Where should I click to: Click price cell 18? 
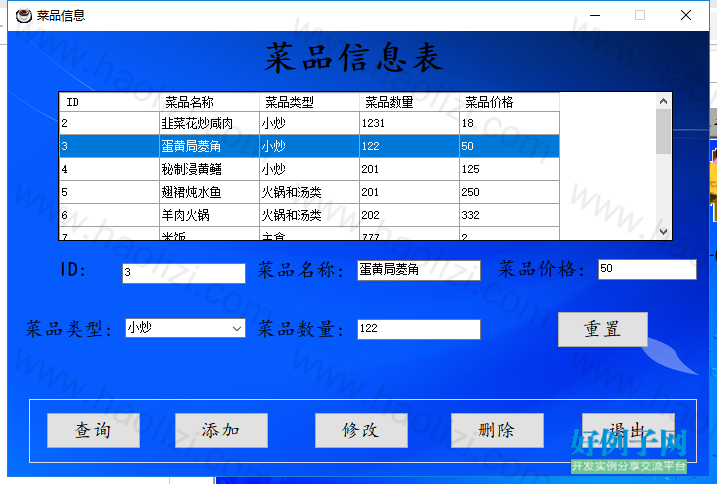coord(509,123)
